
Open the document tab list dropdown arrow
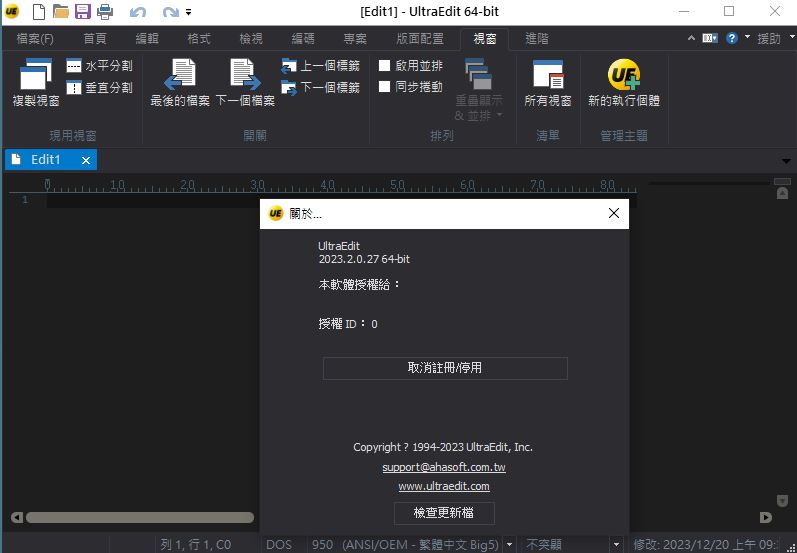click(786, 161)
